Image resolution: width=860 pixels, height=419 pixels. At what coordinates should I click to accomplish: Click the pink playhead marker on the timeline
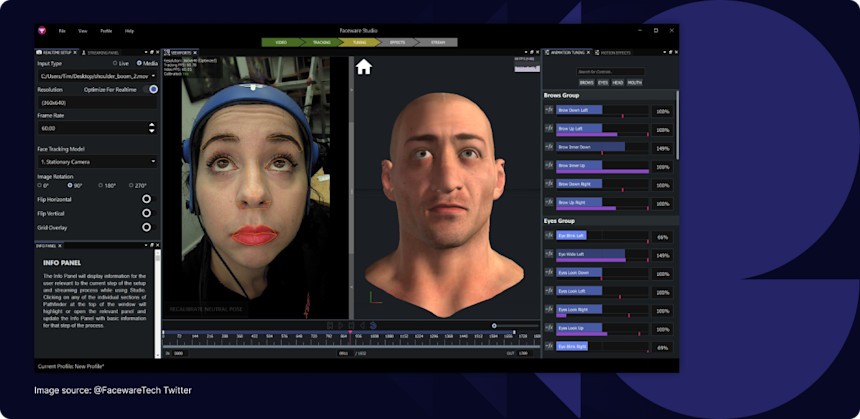coord(350,332)
